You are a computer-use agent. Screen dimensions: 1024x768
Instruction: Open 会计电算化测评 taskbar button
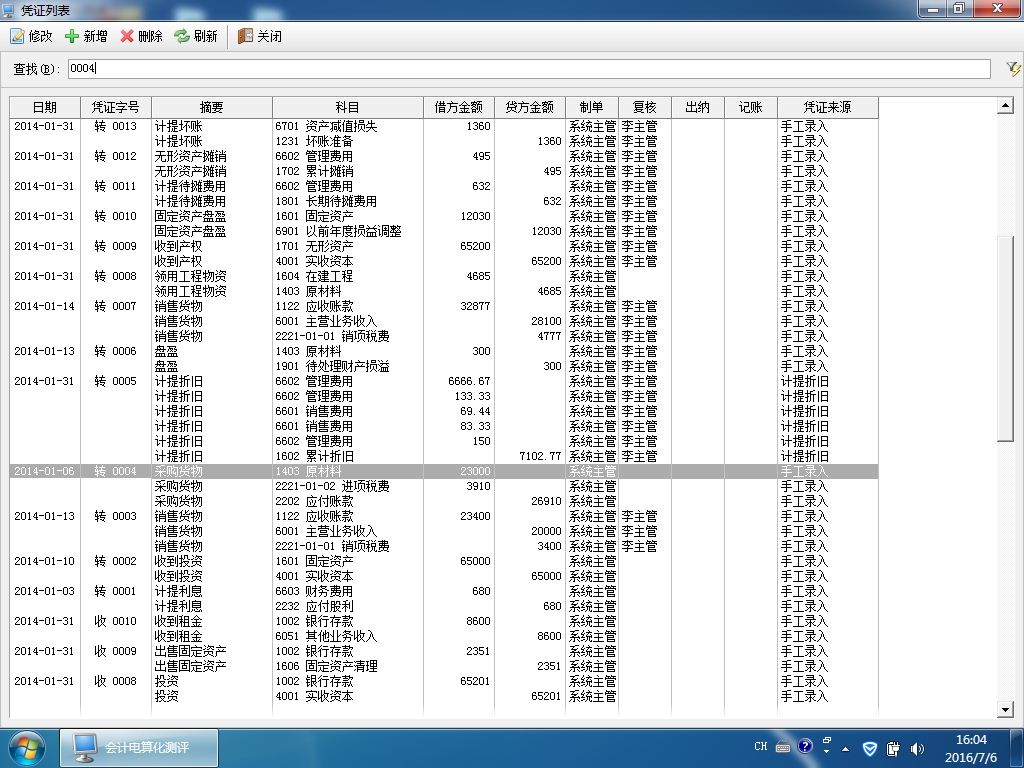point(139,748)
